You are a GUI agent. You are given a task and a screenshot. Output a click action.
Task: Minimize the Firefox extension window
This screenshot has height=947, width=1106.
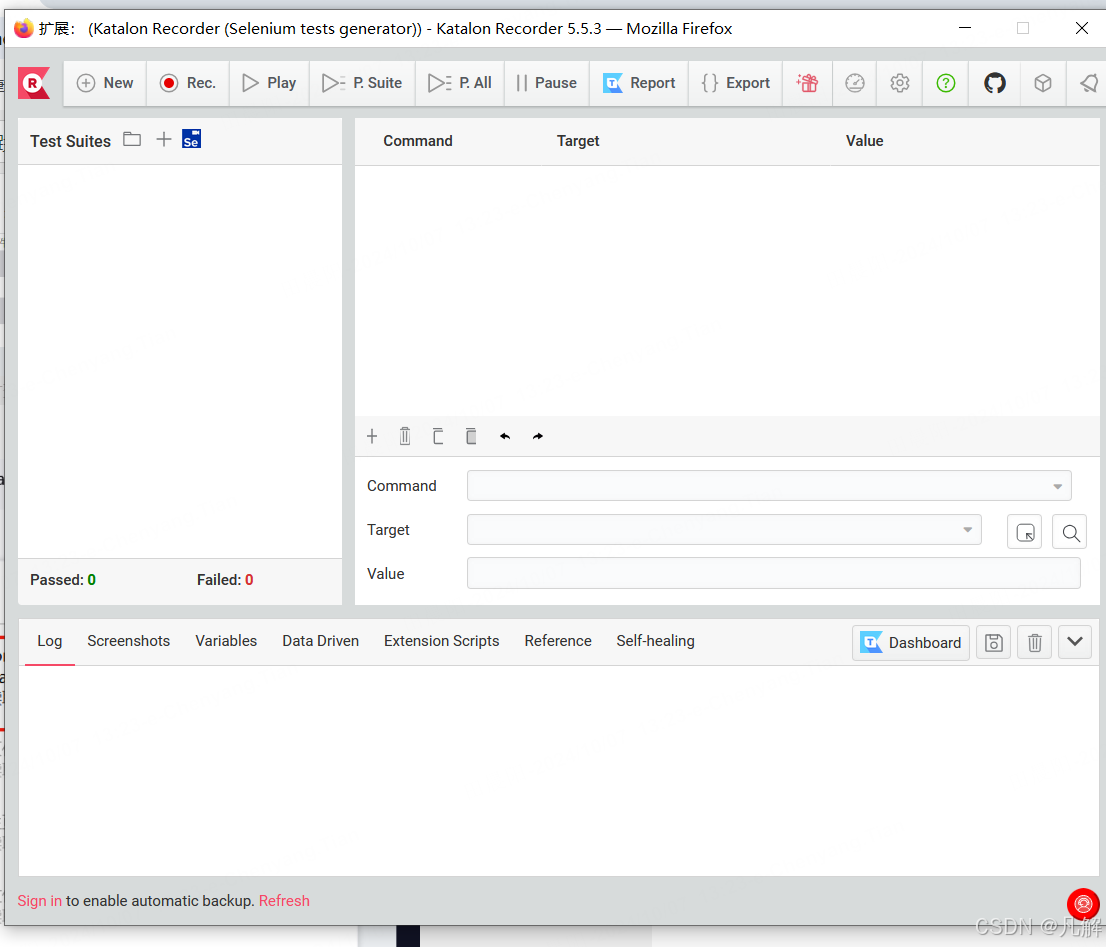tap(965, 28)
